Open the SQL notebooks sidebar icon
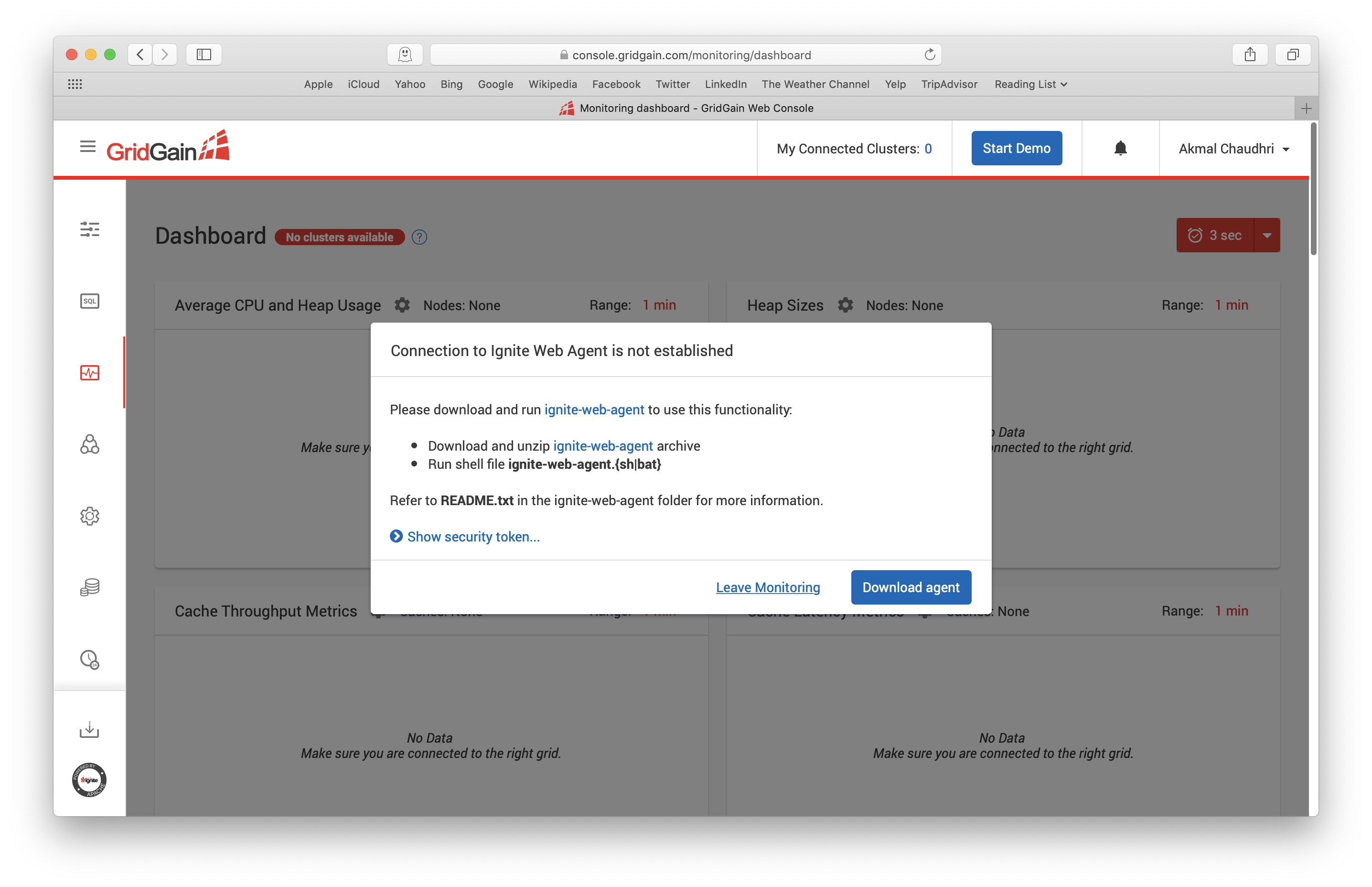 click(x=89, y=301)
